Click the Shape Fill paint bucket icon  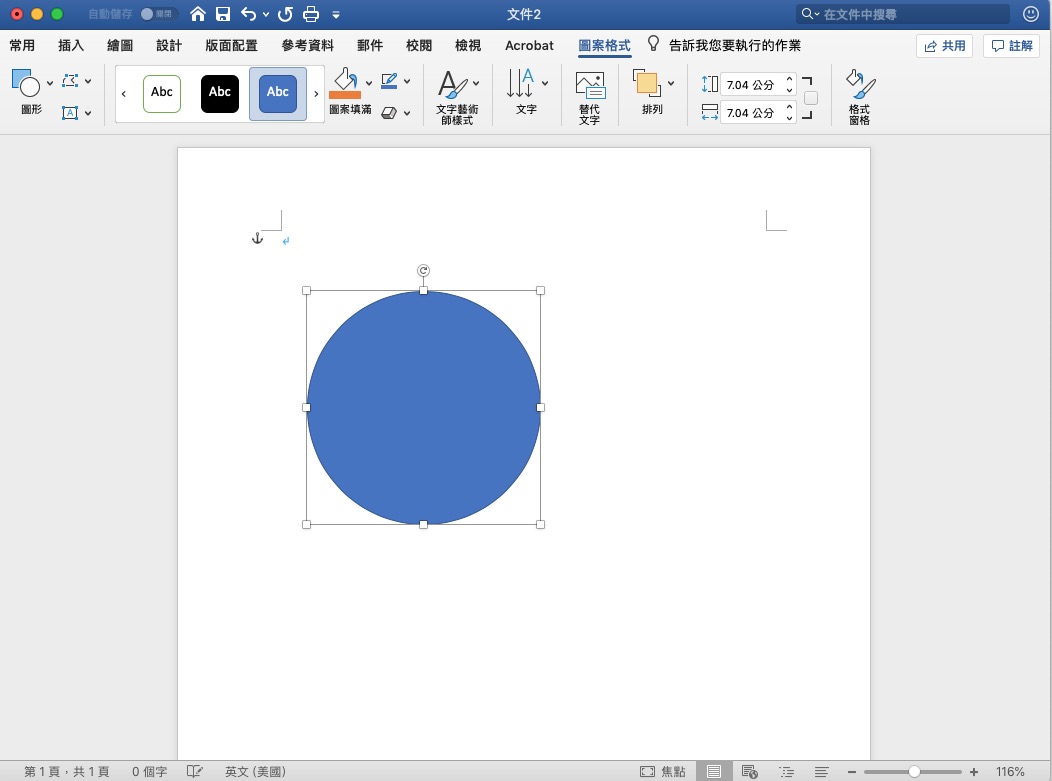(344, 83)
